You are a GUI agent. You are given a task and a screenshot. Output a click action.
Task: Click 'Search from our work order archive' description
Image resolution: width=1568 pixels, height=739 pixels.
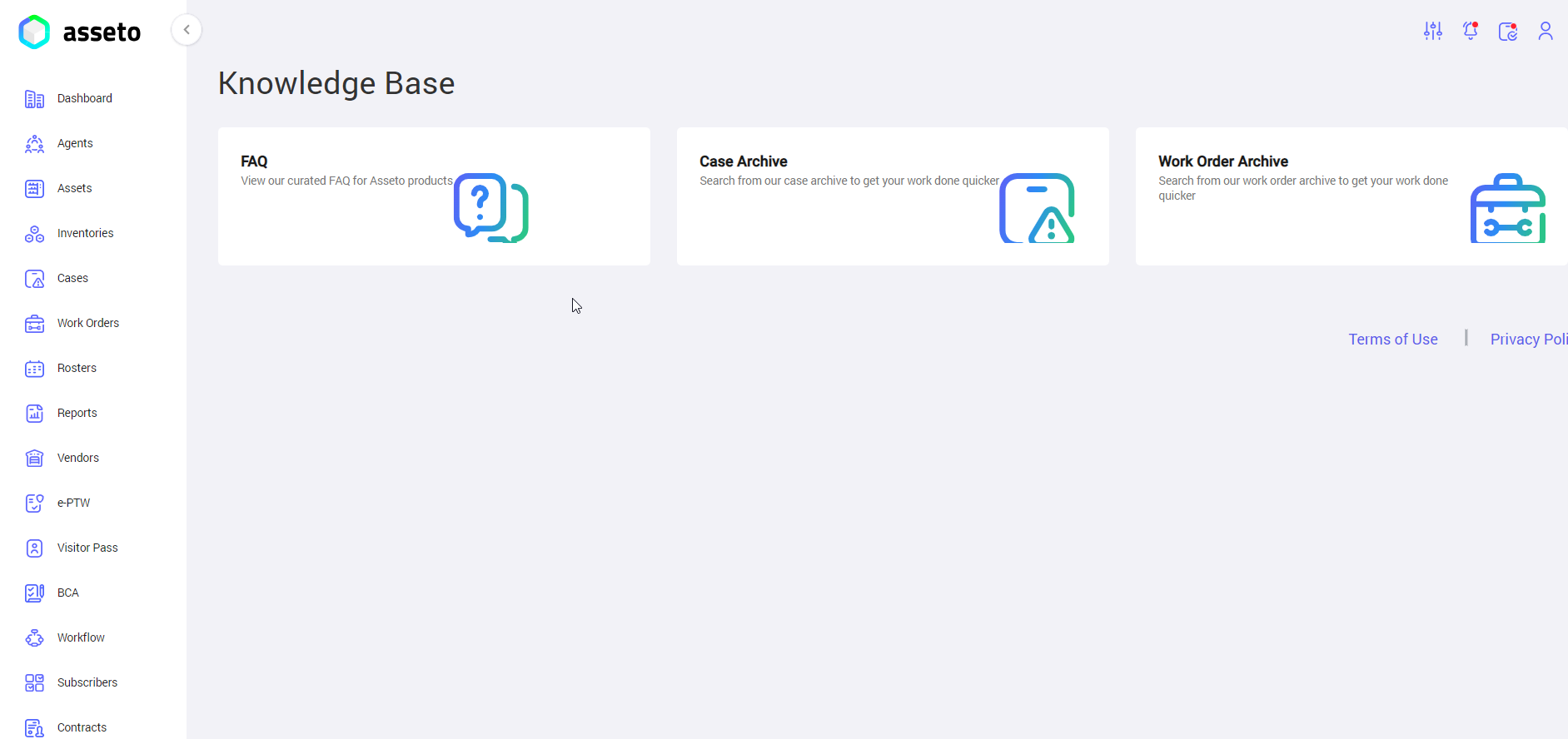click(x=1303, y=188)
